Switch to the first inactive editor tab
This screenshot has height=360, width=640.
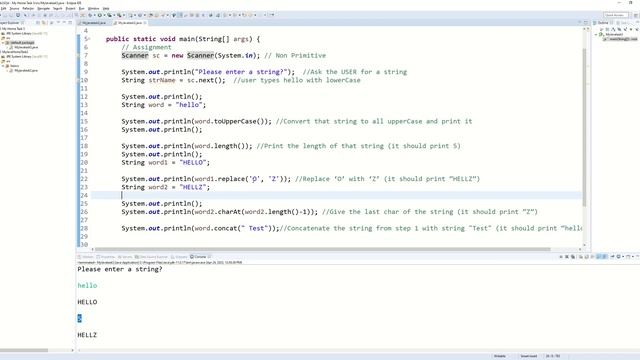pos(94,23)
